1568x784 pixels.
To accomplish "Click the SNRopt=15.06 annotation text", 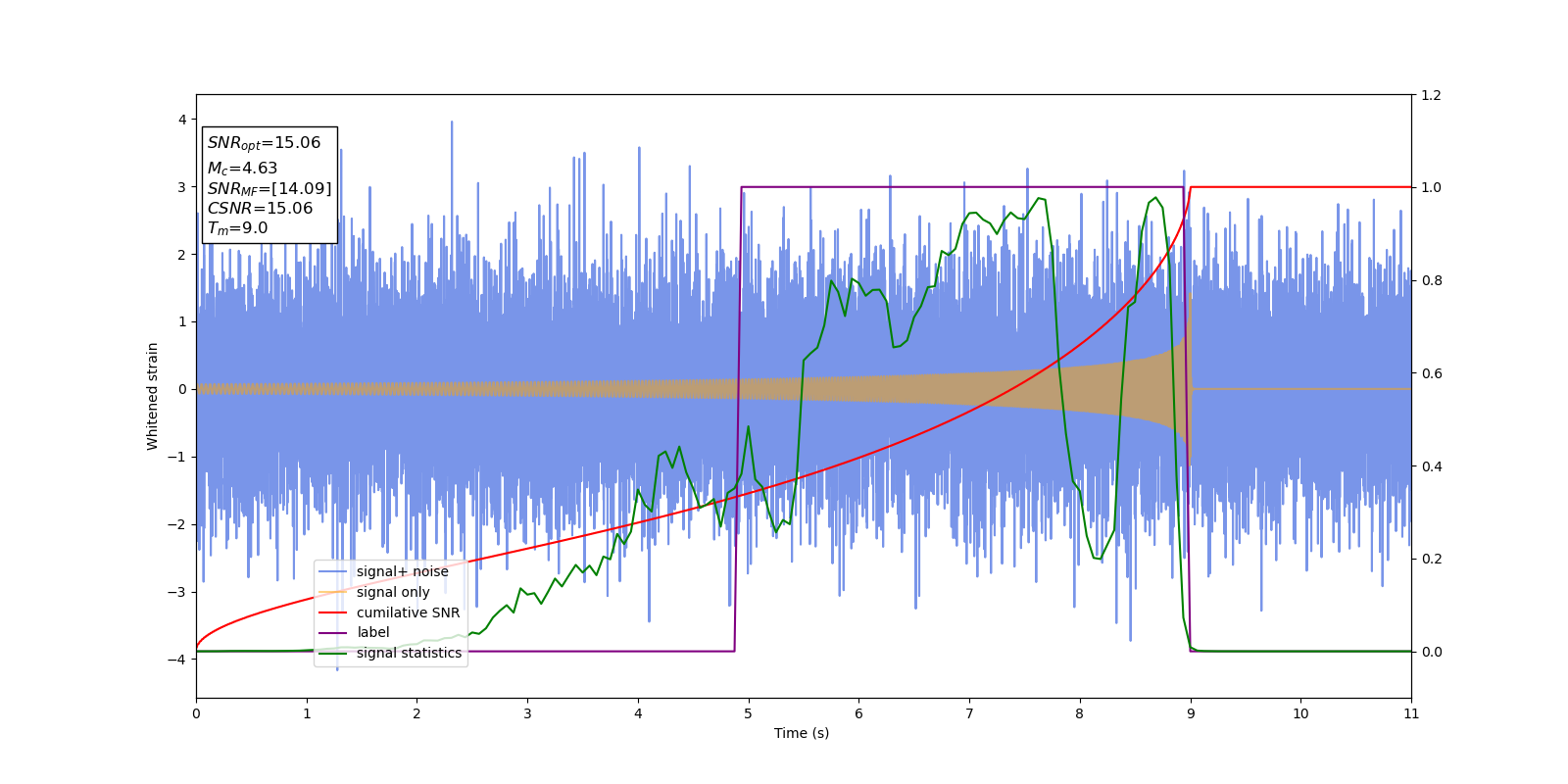I will click(x=264, y=143).
